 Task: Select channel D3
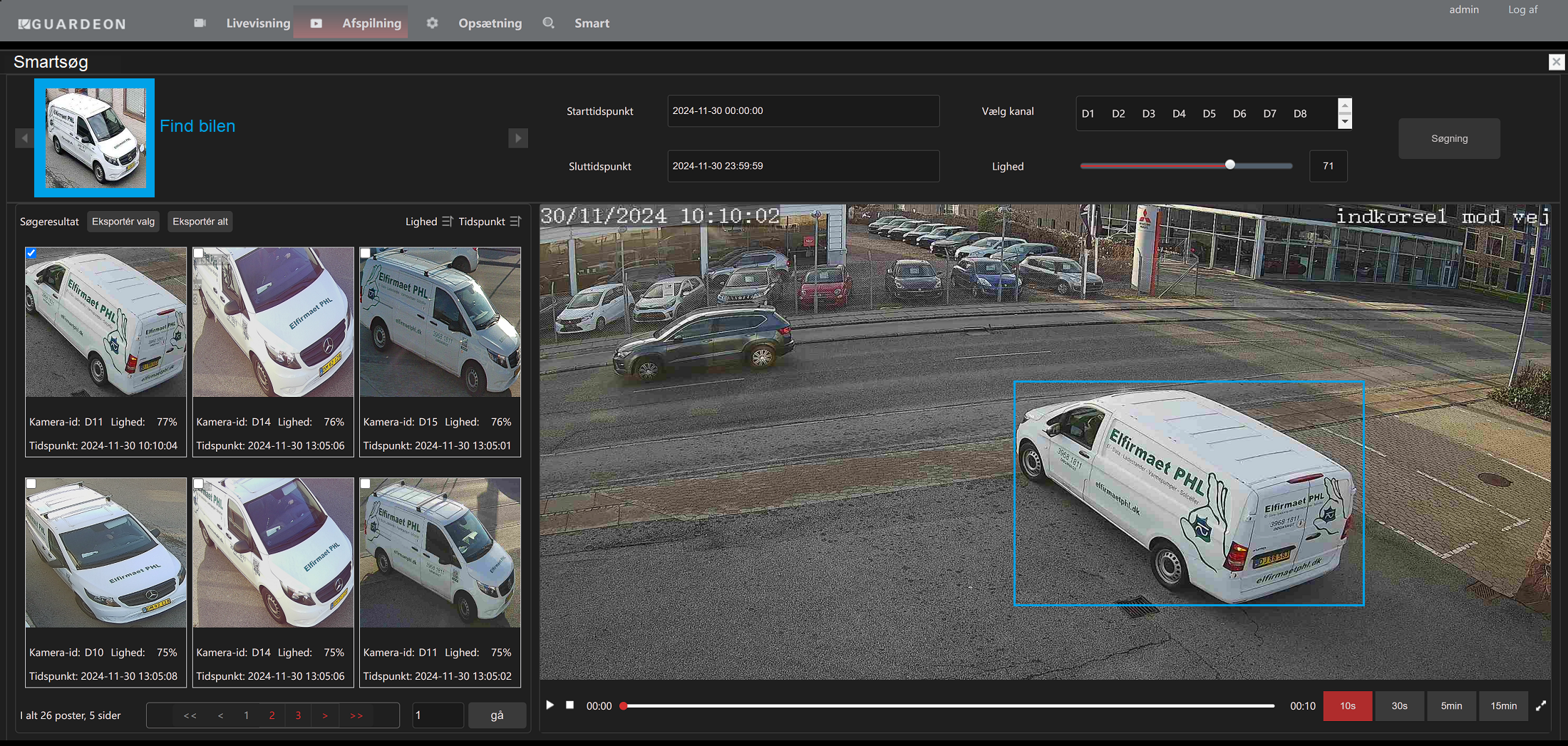tap(1148, 113)
